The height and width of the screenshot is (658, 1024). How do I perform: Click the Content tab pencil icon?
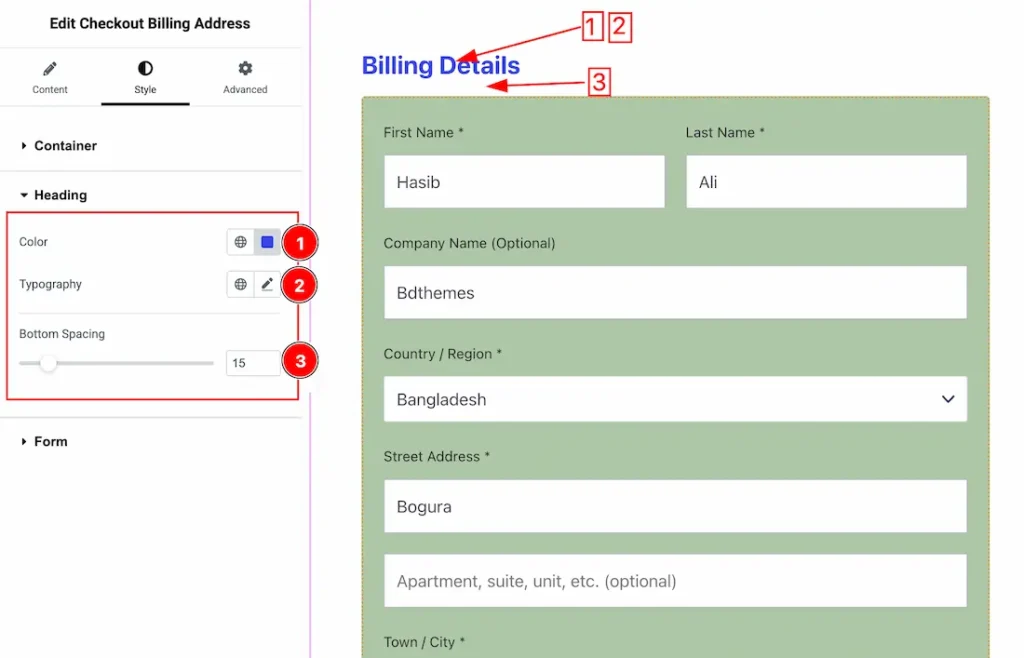[x=50, y=69]
